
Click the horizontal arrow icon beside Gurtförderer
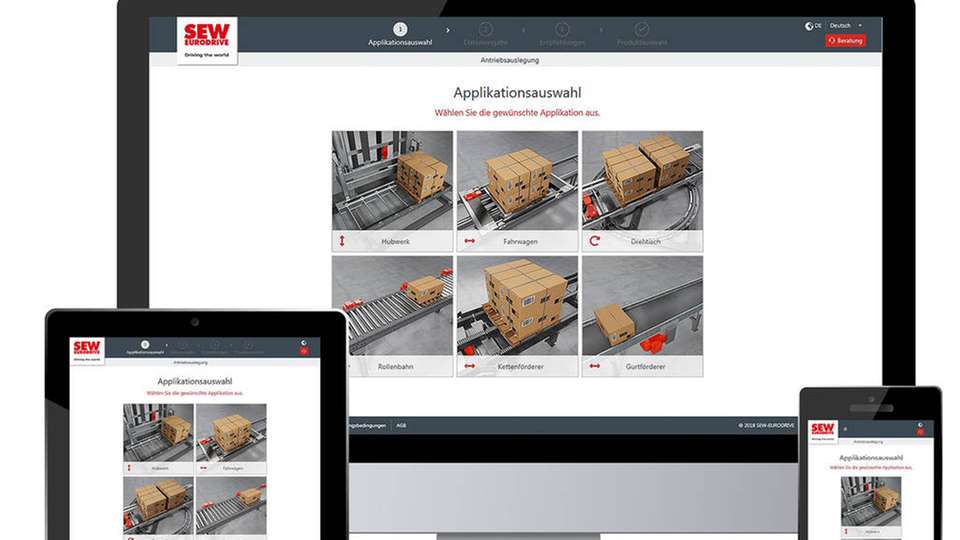coord(594,366)
